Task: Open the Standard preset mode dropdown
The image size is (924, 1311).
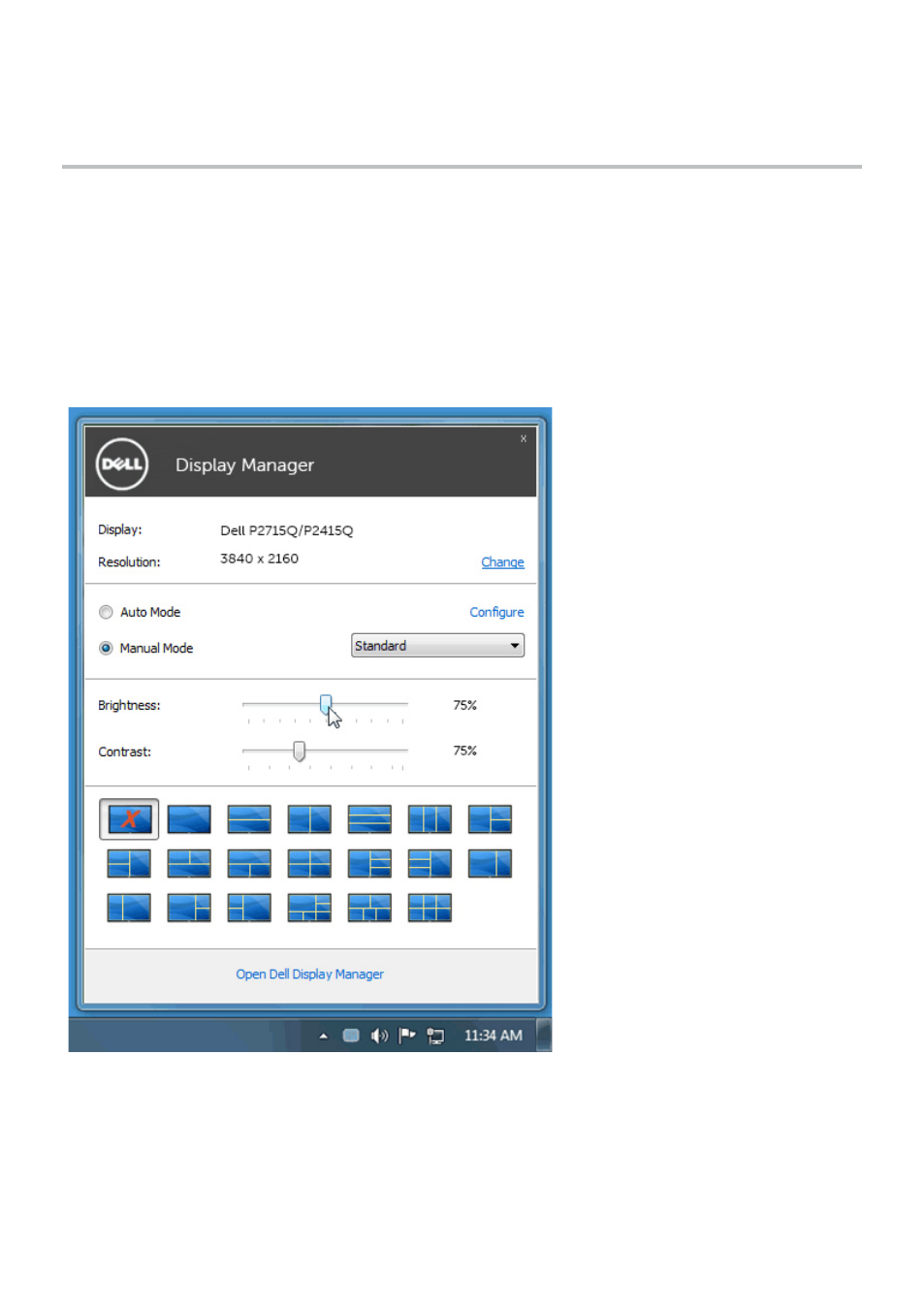Action: pyautogui.click(x=437, y=646)
